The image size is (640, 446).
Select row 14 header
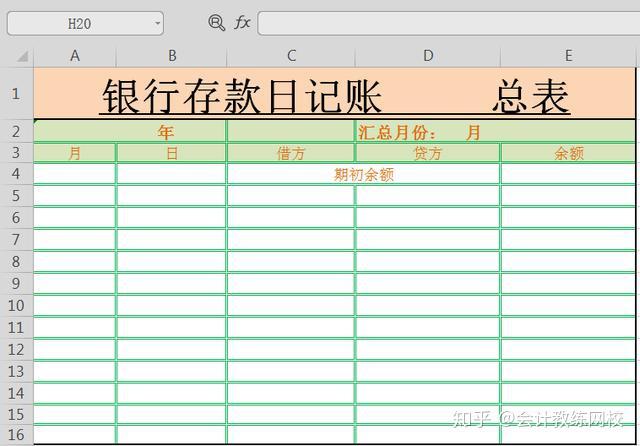point(16,393)
